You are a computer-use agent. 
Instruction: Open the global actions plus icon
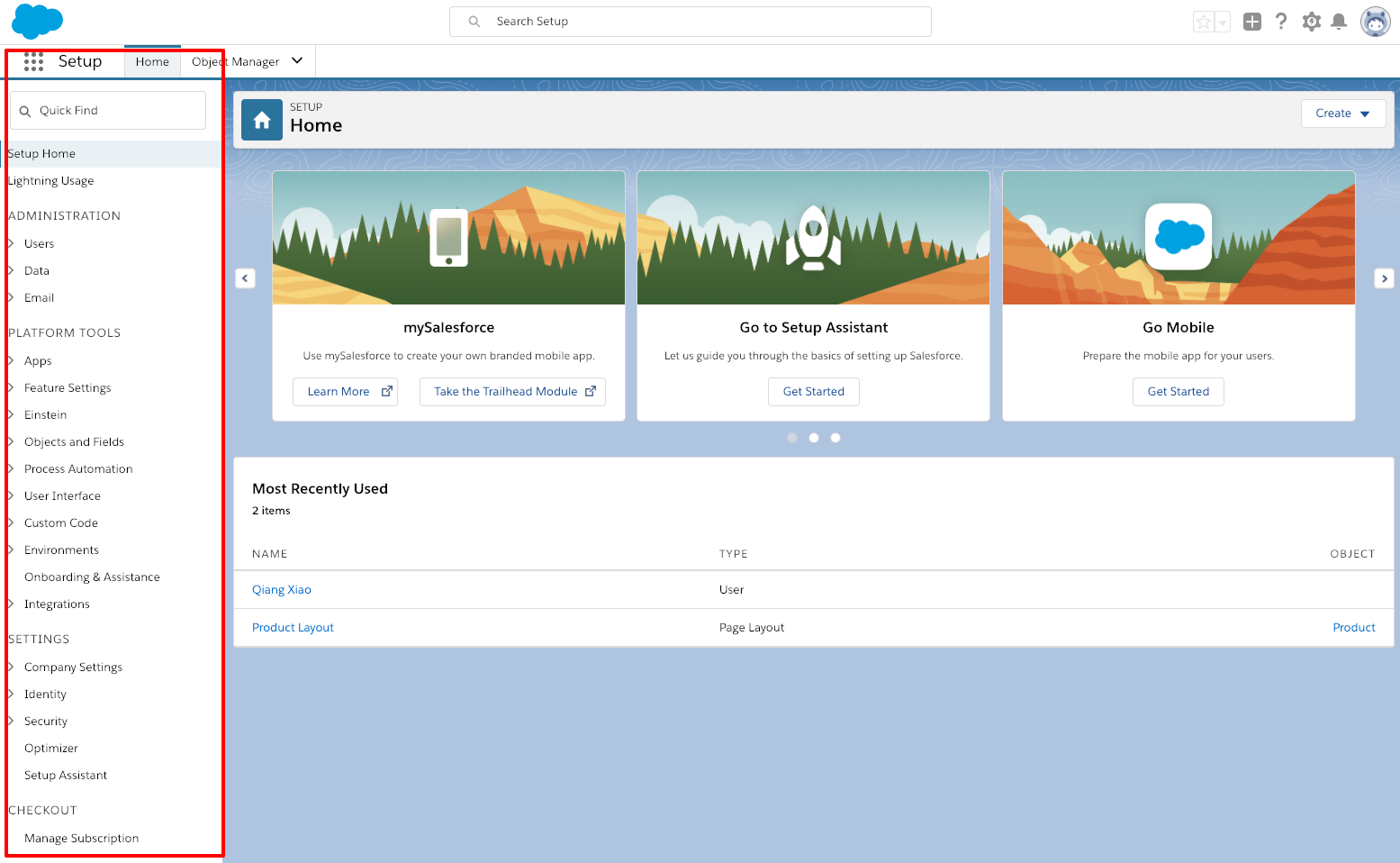pos(1252,22)
